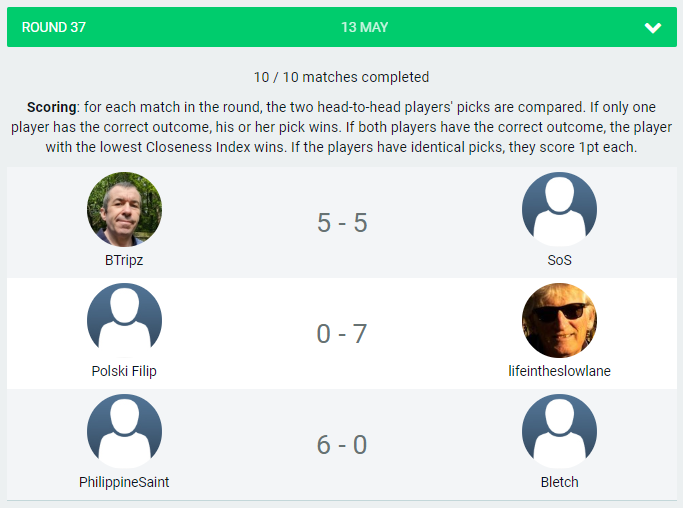The width and height of the screenshot is (683, 508).
Task: Click PhilippineSaint's default avatar icon
Action: (x=124, y=432)
